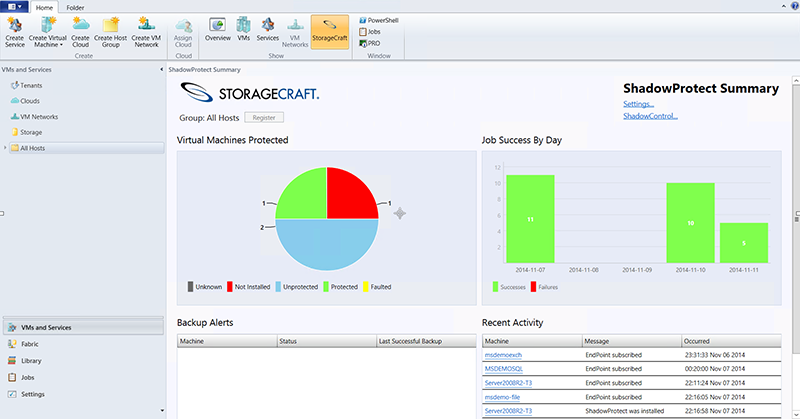Click '23:31:33 Nov 06 2014' cell

point(715,355)
